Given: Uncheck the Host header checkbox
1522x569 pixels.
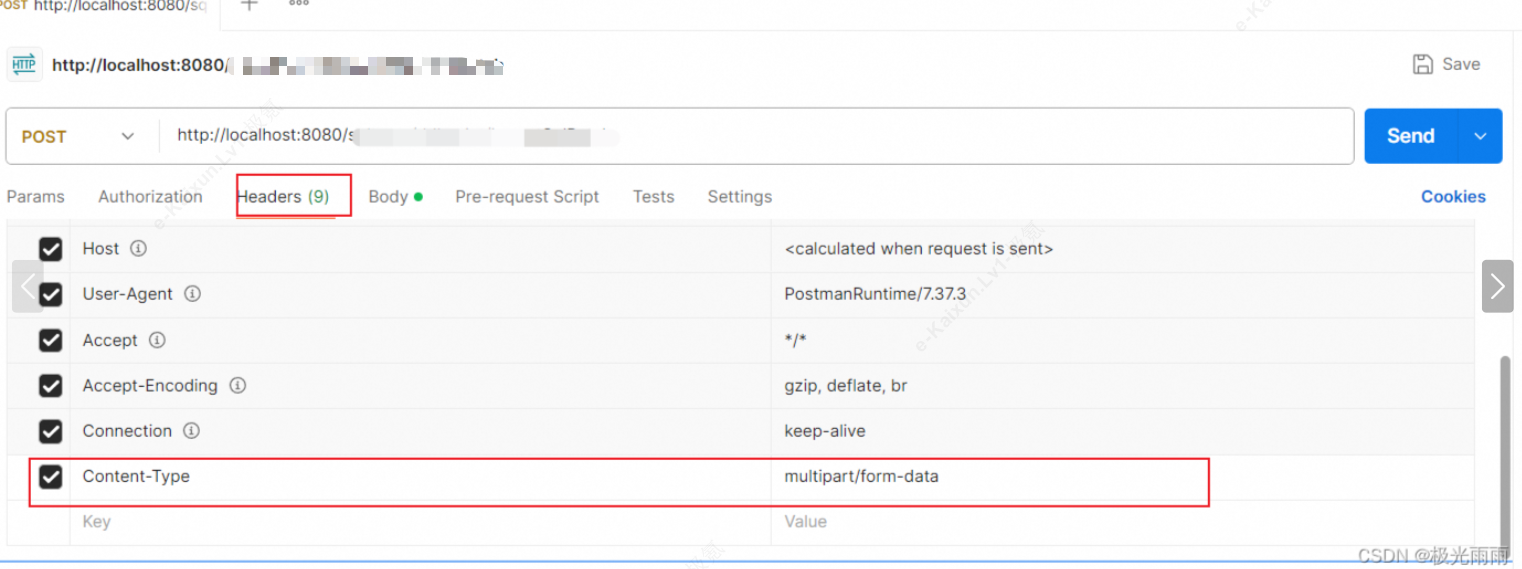Looking at the screenshot, I should click(x=50, y=249).
